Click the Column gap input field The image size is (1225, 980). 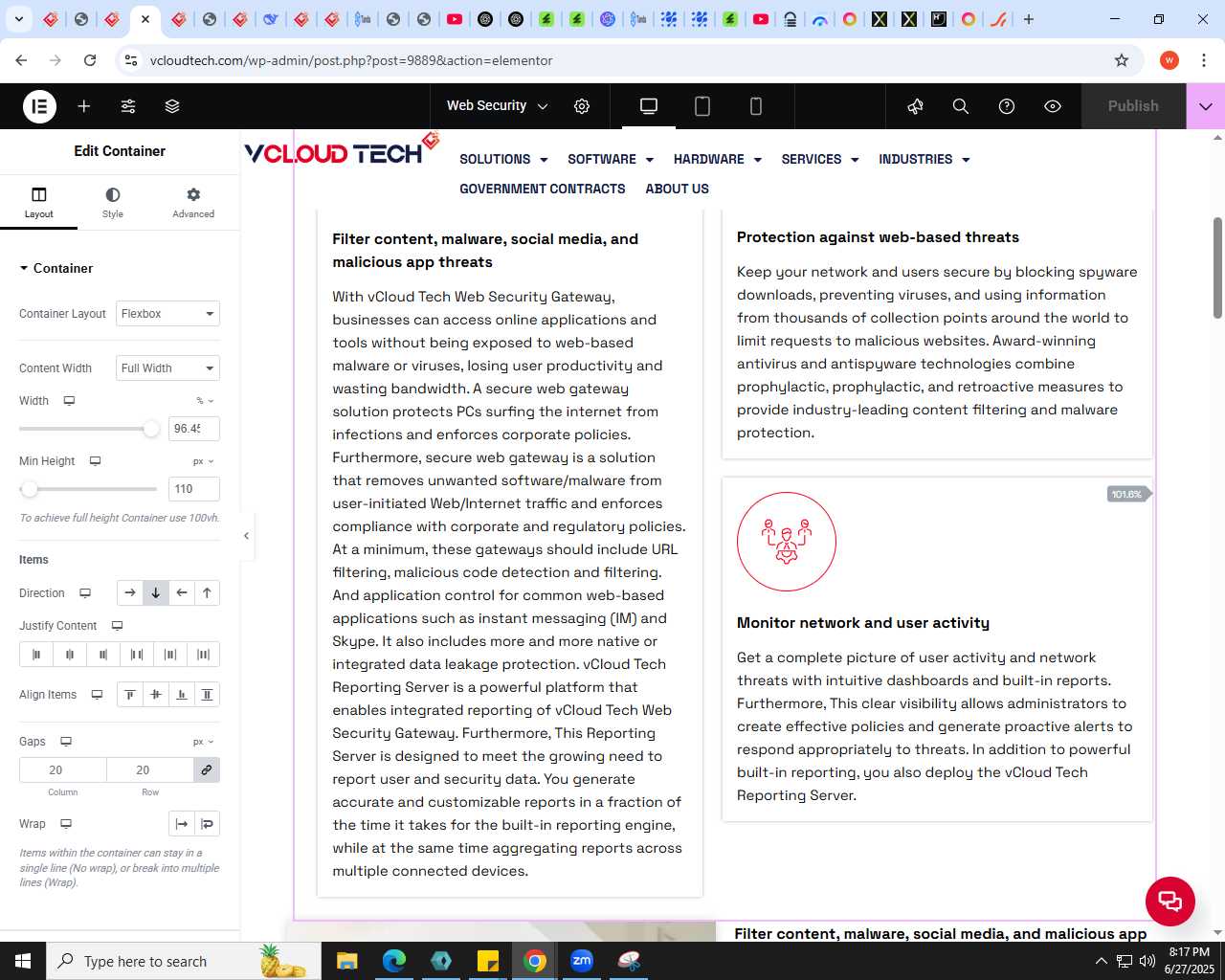pos(63,770)
